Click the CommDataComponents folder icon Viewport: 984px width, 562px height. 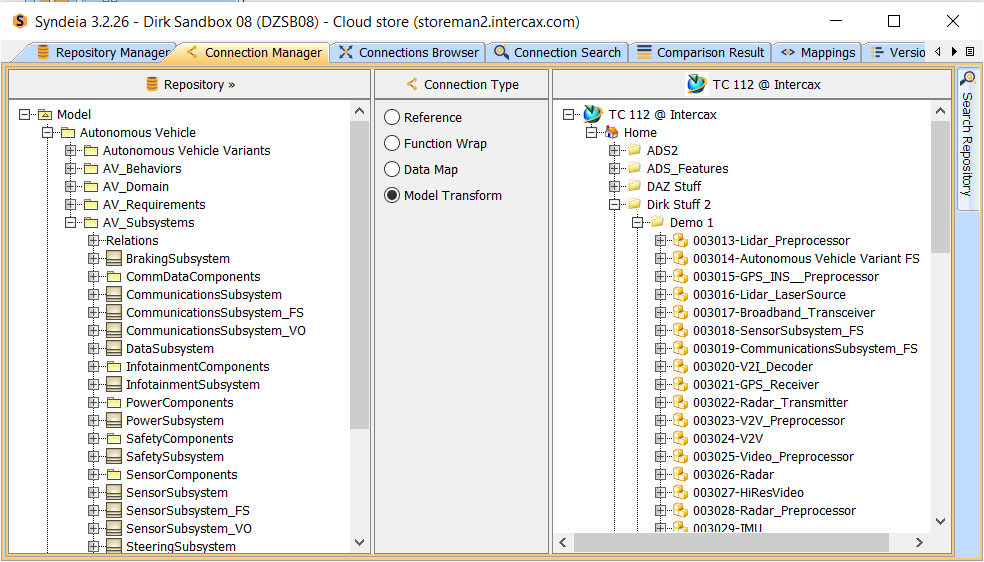(114, 277)
